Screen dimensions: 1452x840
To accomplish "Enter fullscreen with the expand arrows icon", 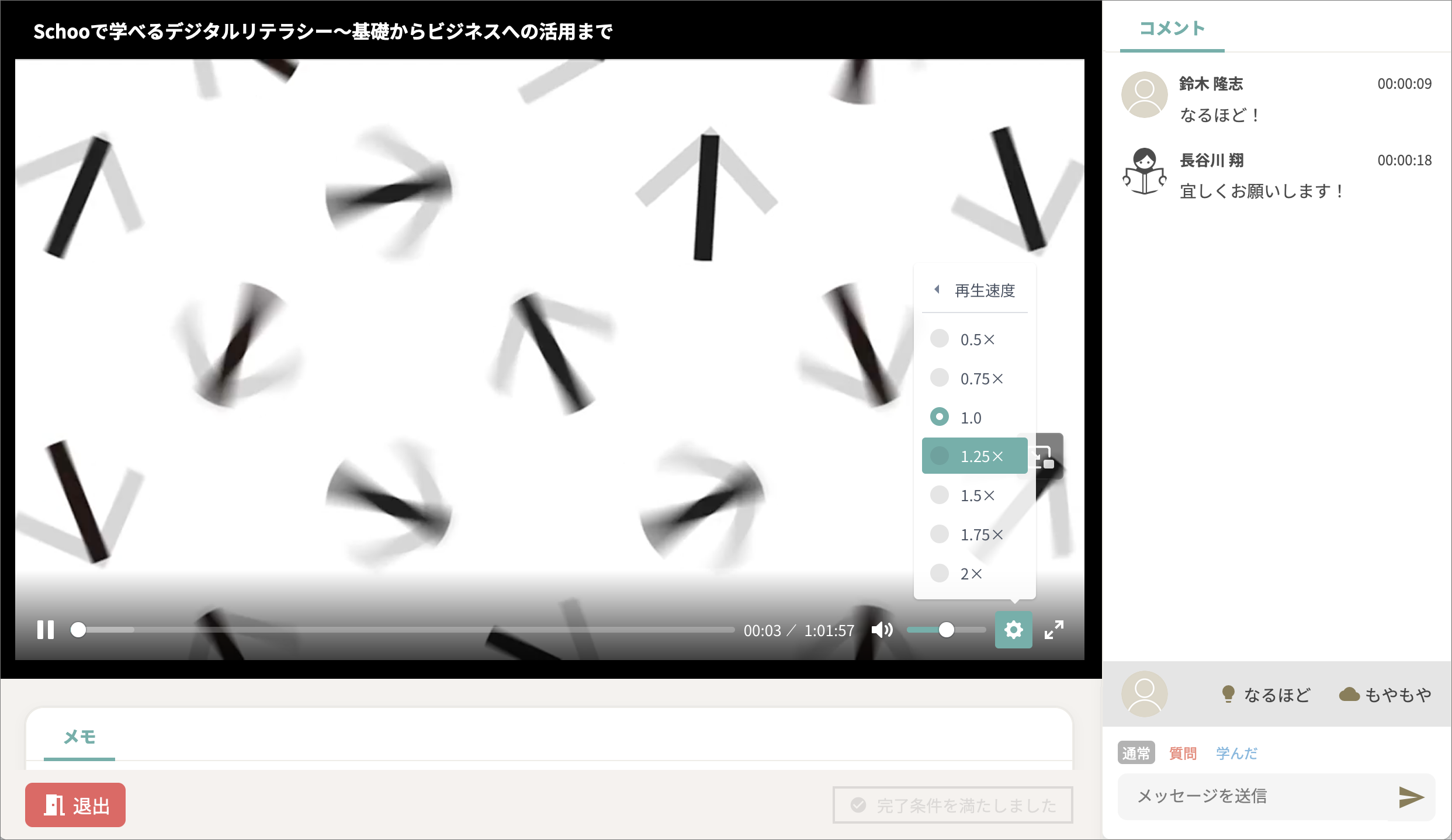I will pyautogui.click(x=1054, y=630).
